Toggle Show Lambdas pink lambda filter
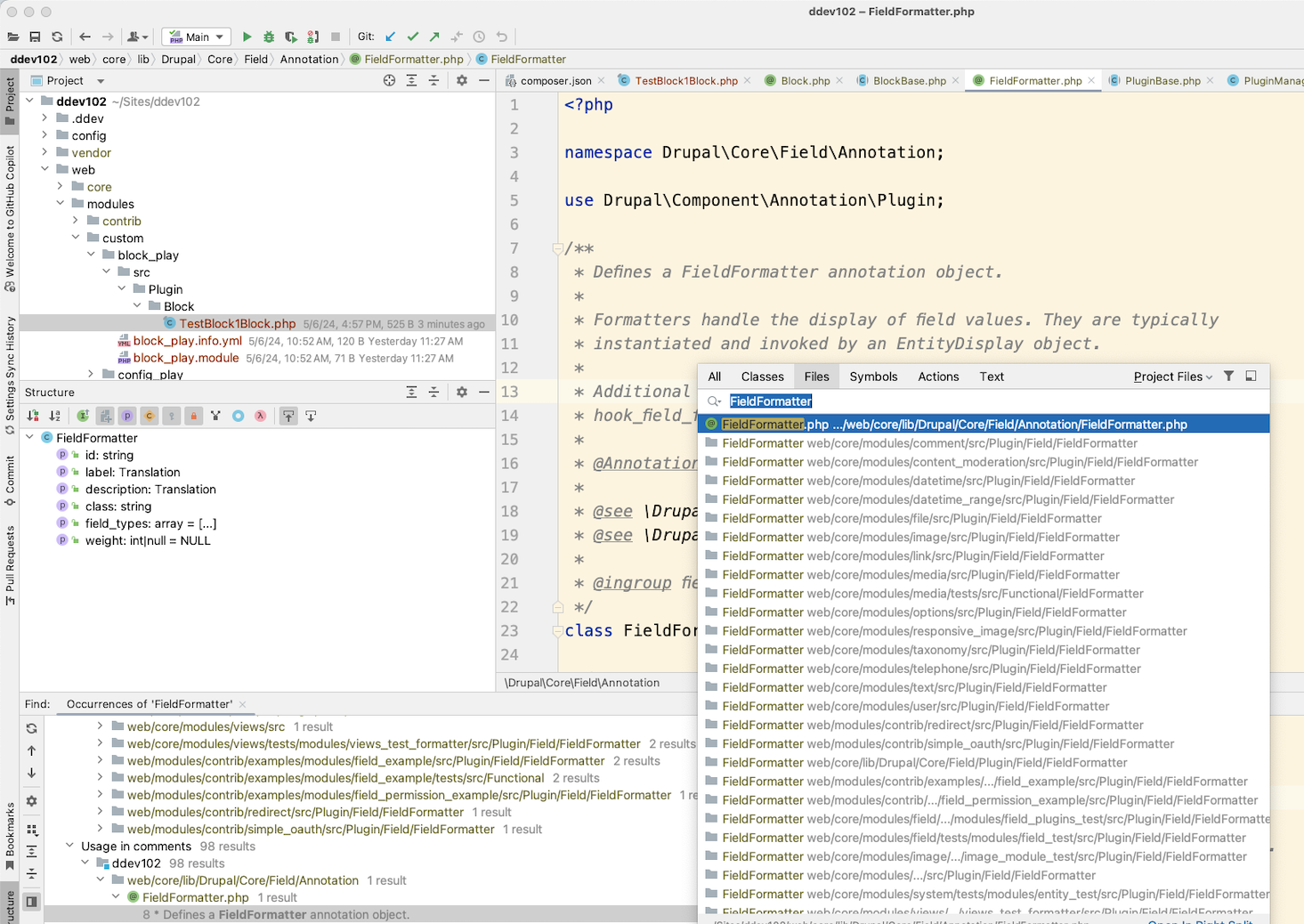 (x=260, y=416)
